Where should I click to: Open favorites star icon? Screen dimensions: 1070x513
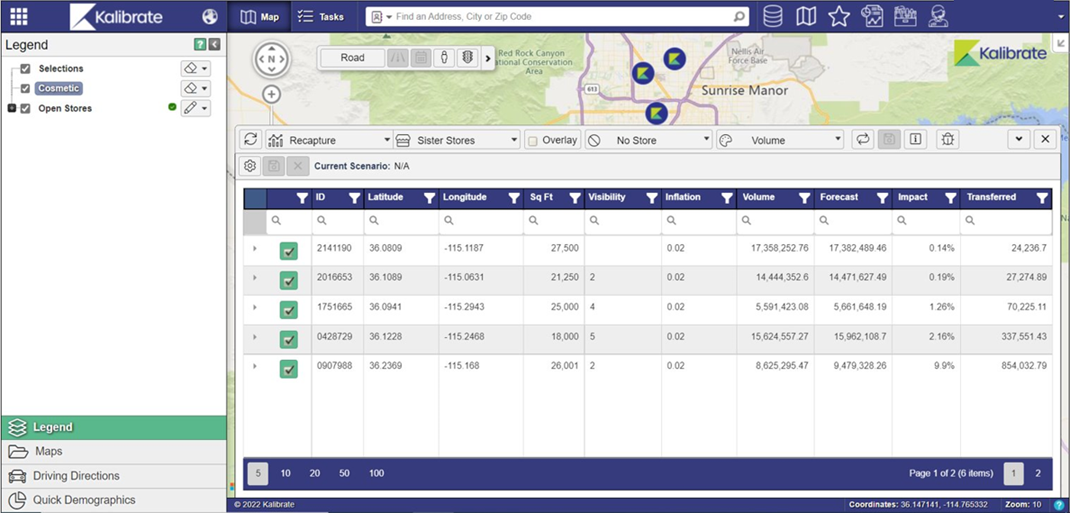pyautogui.click(x=839, y=16)
